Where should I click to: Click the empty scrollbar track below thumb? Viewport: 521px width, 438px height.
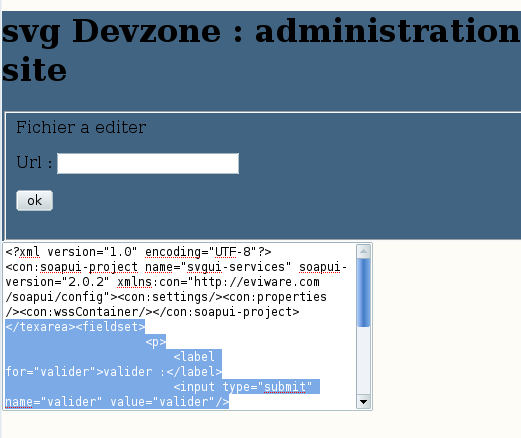click(x=363, y=361)
